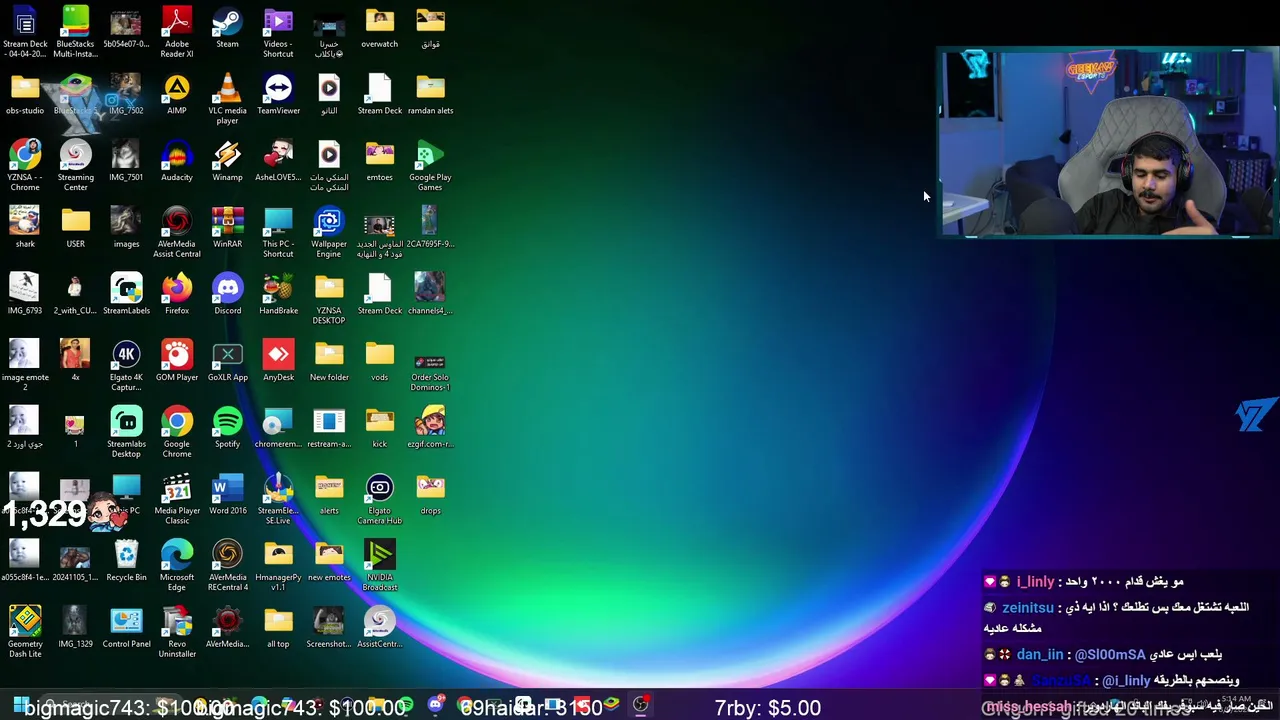Select the Winamp icon
The width and height of the screenshot is (1280, 720).
pyautogui.click(x=227, y=161)
